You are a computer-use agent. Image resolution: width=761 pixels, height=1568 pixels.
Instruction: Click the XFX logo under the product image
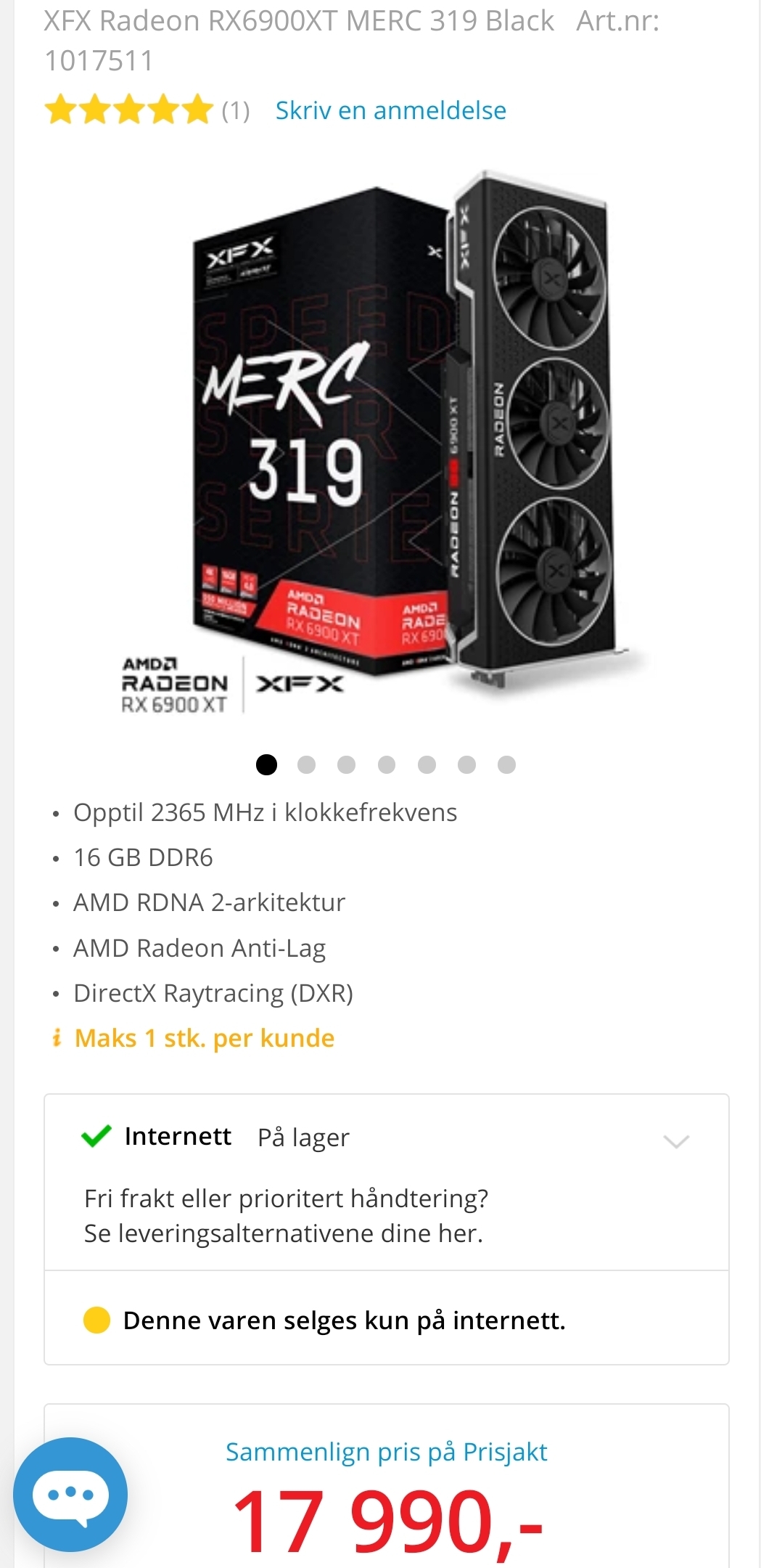(x=300, y=684)
